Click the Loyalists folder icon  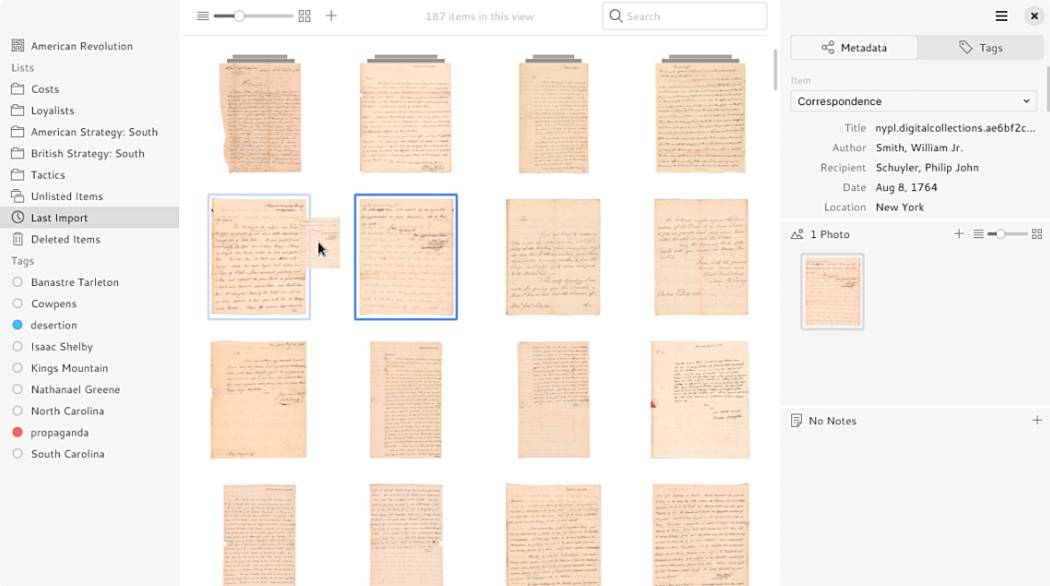17,110
